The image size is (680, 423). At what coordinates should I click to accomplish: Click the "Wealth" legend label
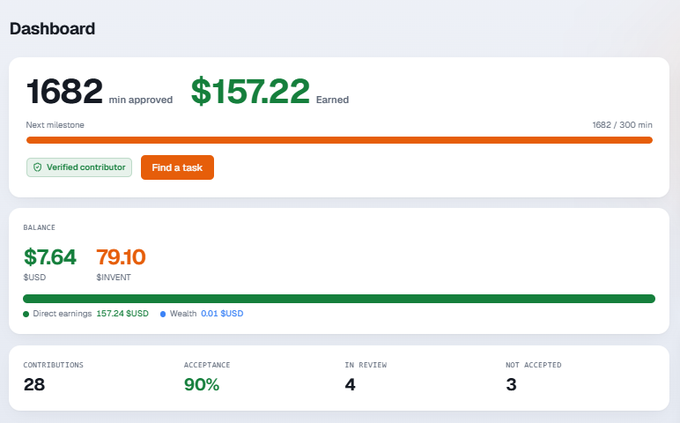point(183,314)
